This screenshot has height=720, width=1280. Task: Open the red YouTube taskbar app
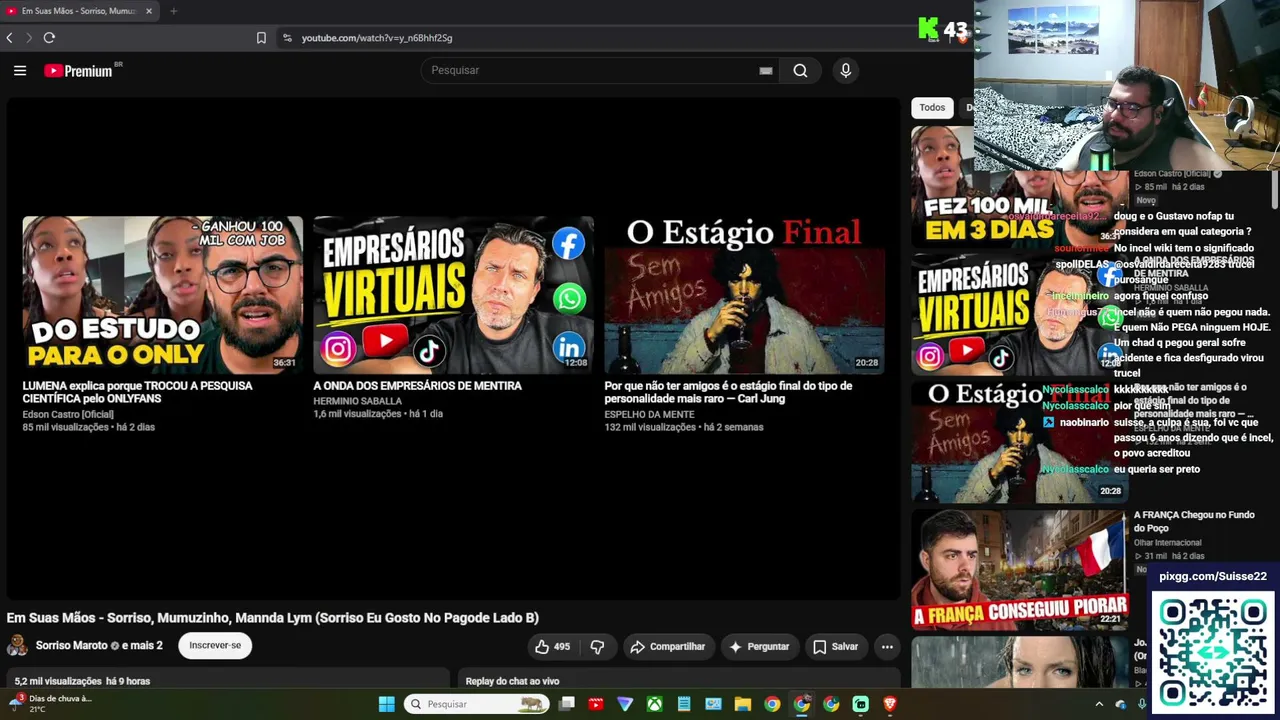pyautogui.click(x=596, y=704)
